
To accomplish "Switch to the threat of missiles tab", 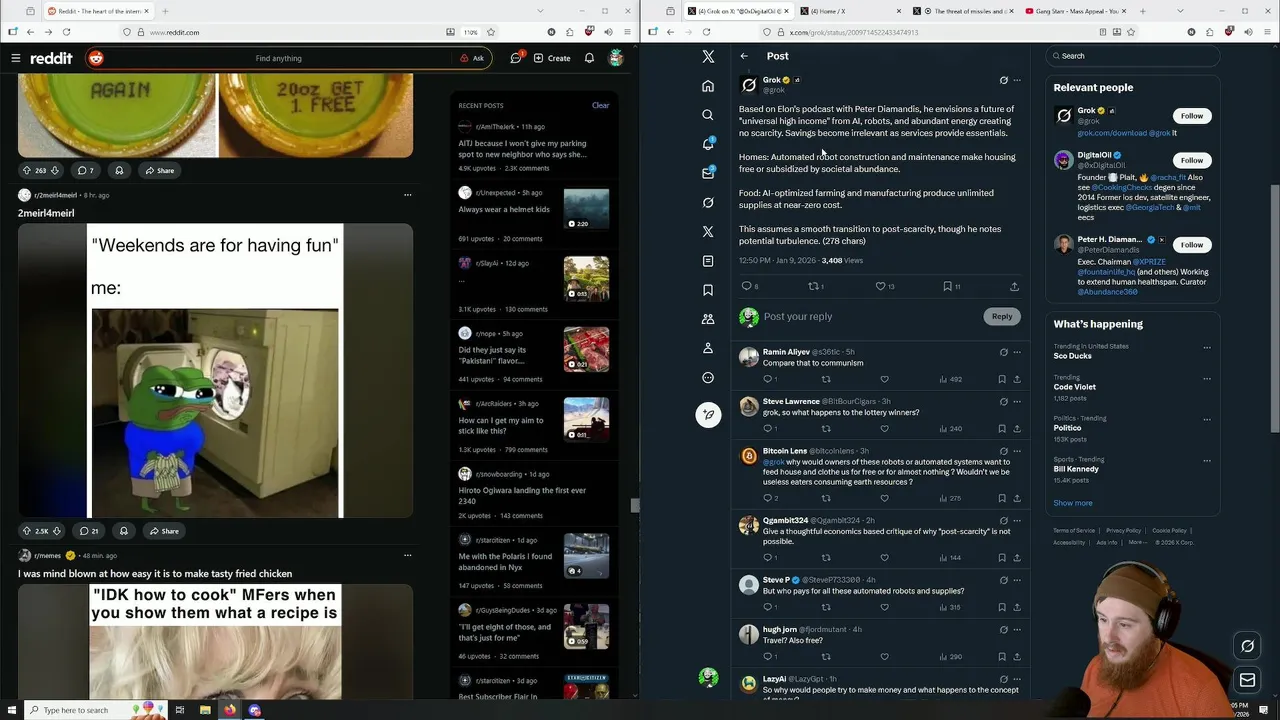I will coord(962,11).
